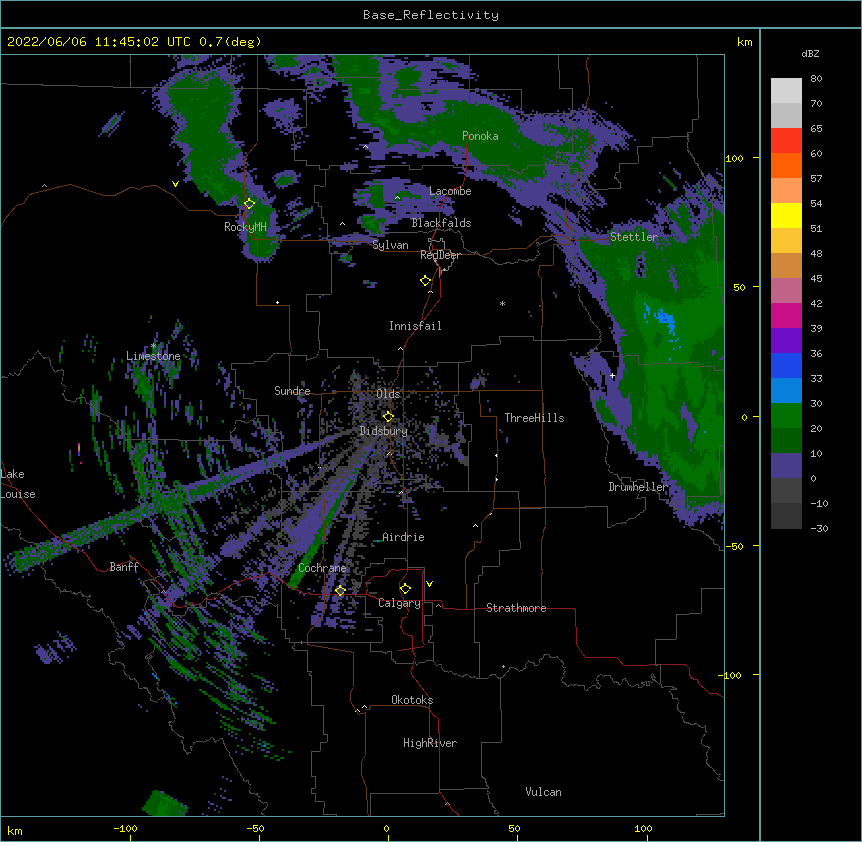The height and width of the screenshot is (842, 862).
Task: Click the ThreeHills city label
Action: 534,418
